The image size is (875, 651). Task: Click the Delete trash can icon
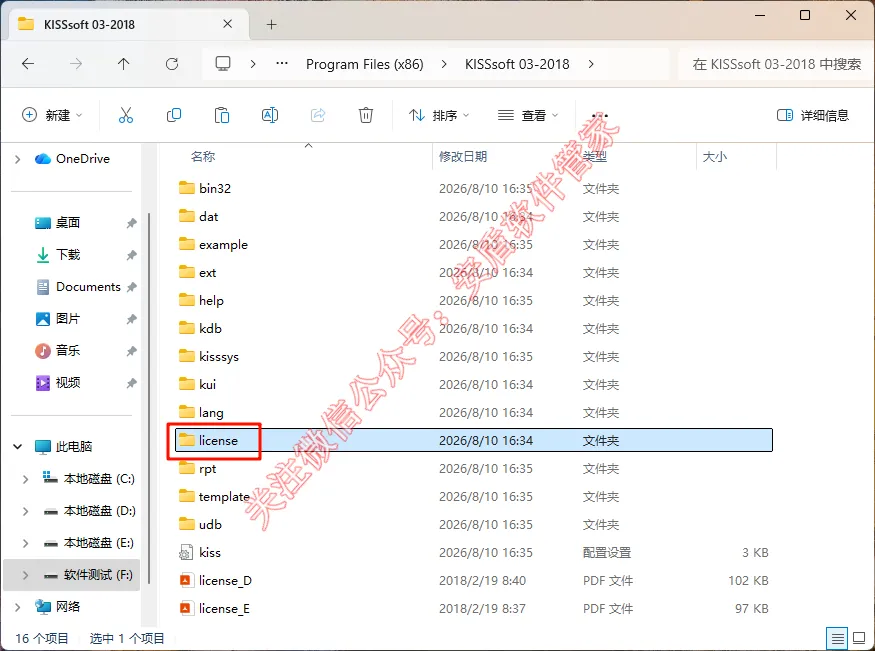(x=366, y=115)
